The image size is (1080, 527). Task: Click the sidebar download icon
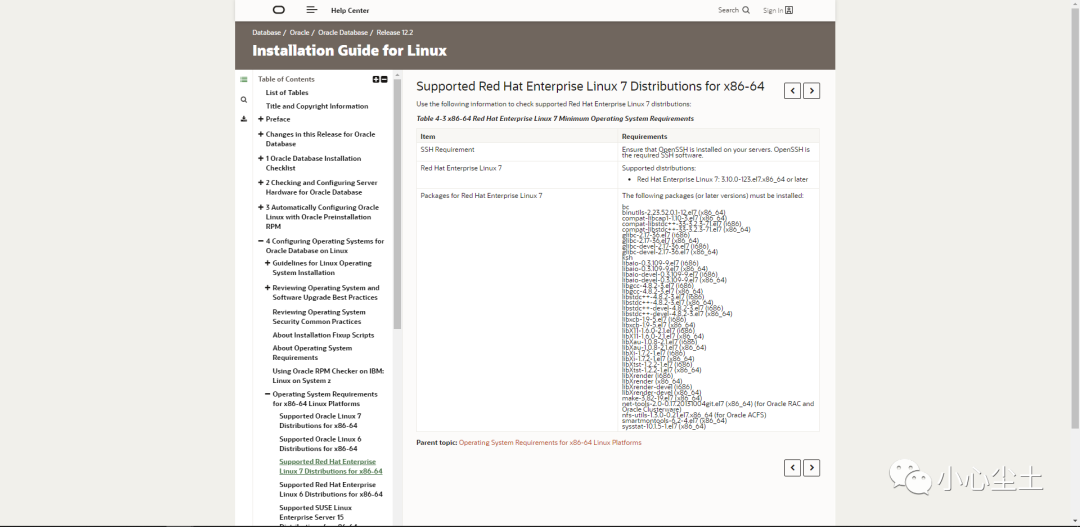pos(244,119)
